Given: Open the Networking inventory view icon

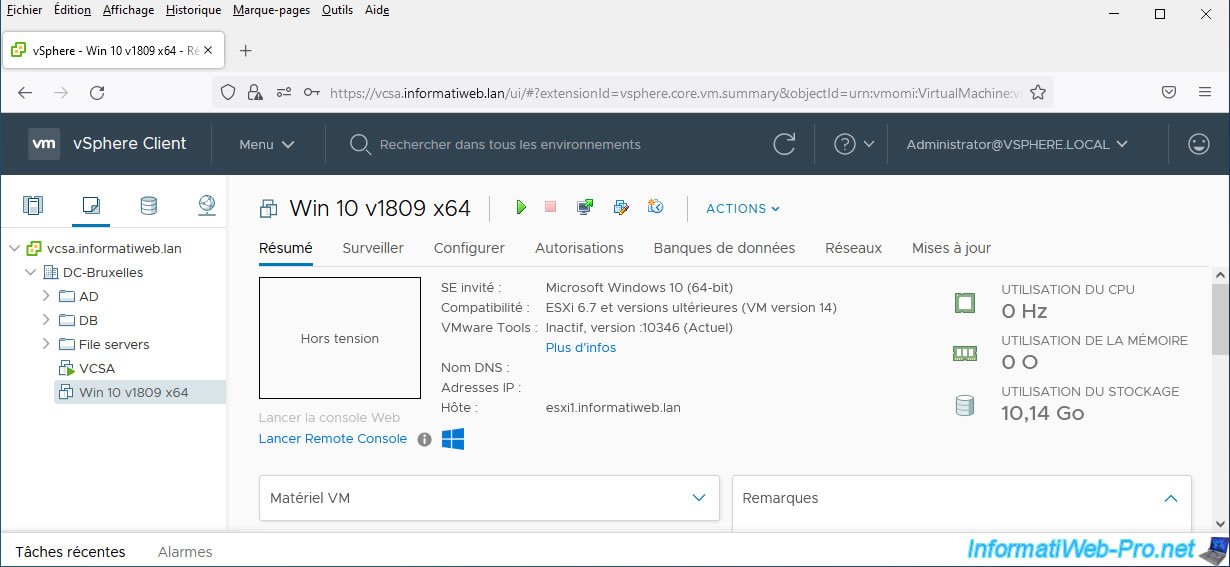Looking at the screenshot, I should click(207, 206).
